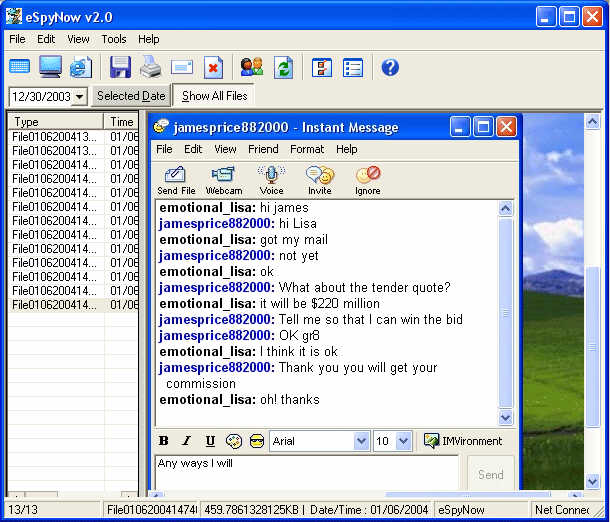Viewport: 610px width, 522px height.
Task: Click the IMVironment button
Action: (x=463, y=441)
